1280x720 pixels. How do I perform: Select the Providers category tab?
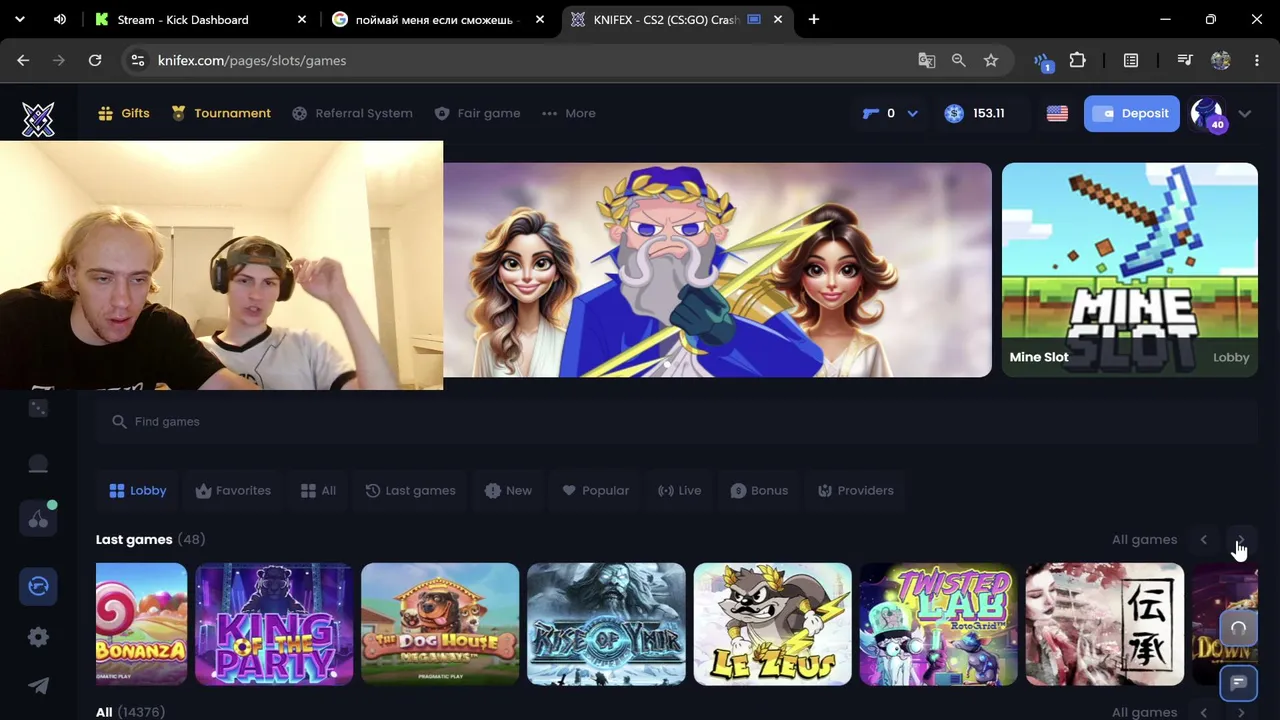tap(855, 490)
